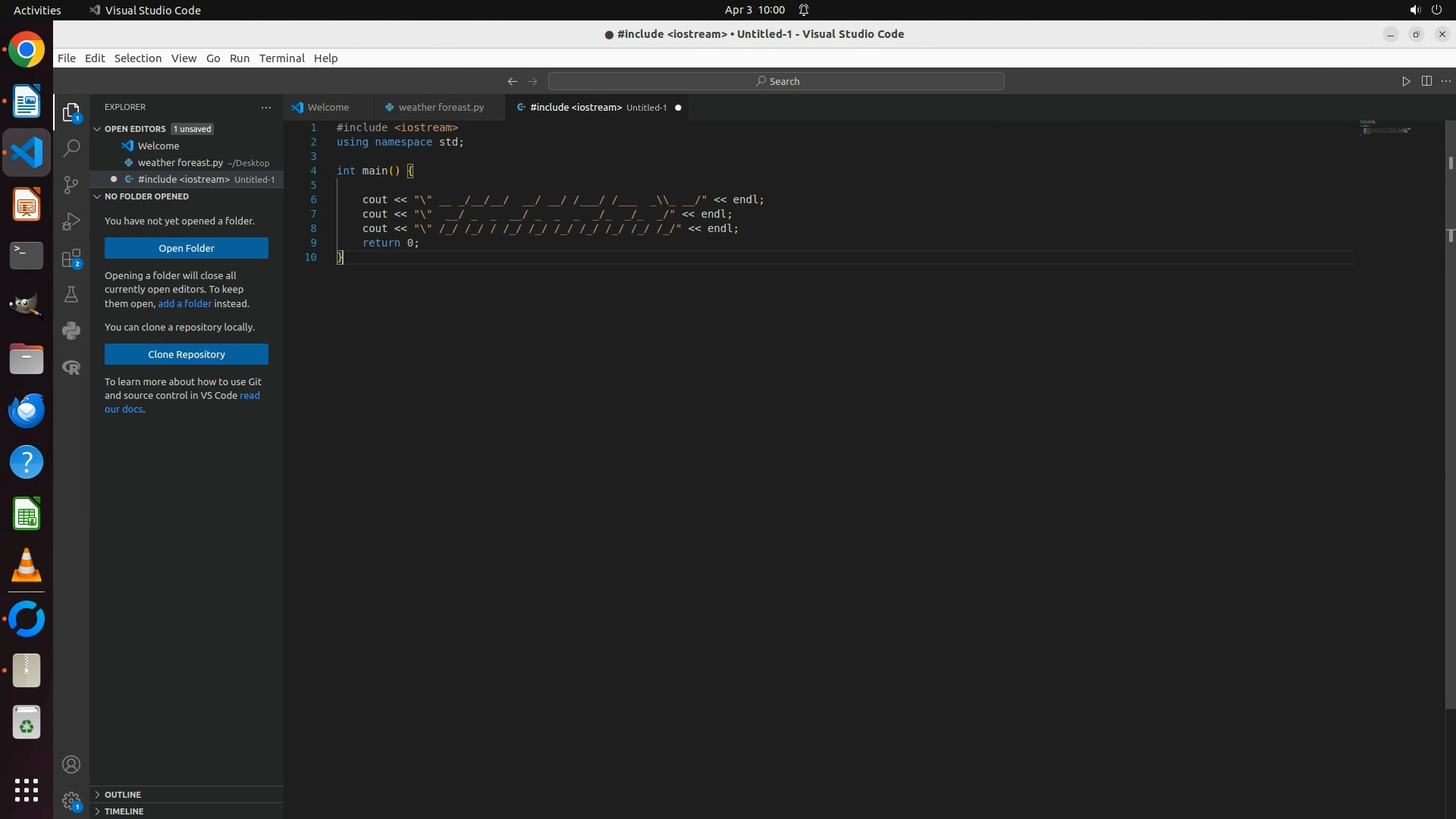Switch to the weather foreast.py tab

click(440, 108)
